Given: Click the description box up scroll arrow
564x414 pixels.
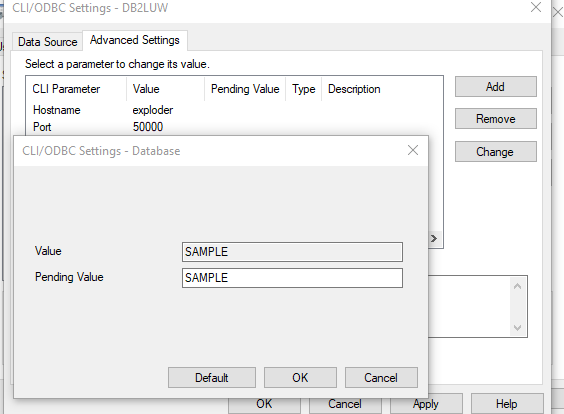Looking at the screenshot, I should point(518,287).
